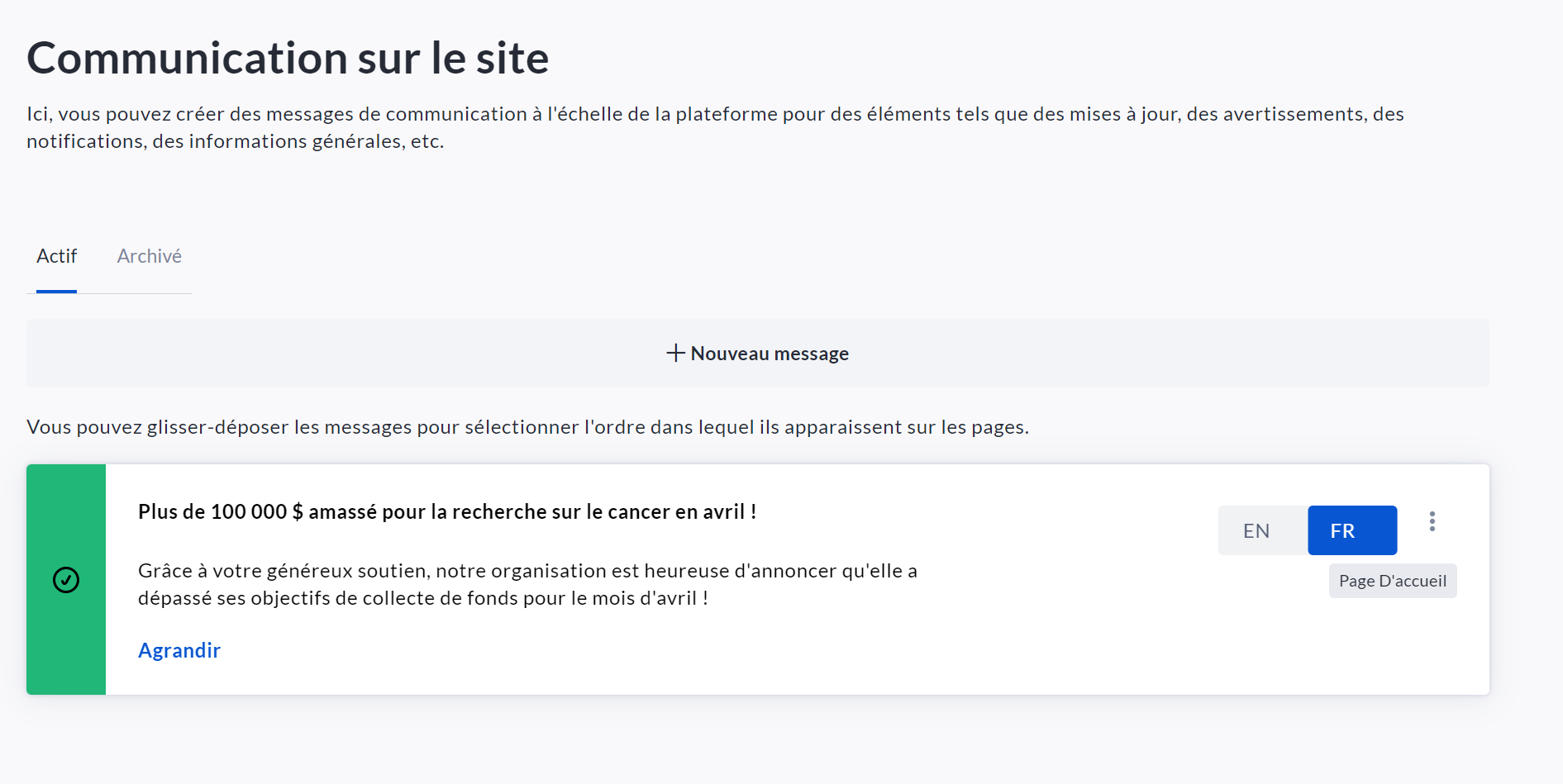Click the glisser-déposer instruction text

coord(527,427)
